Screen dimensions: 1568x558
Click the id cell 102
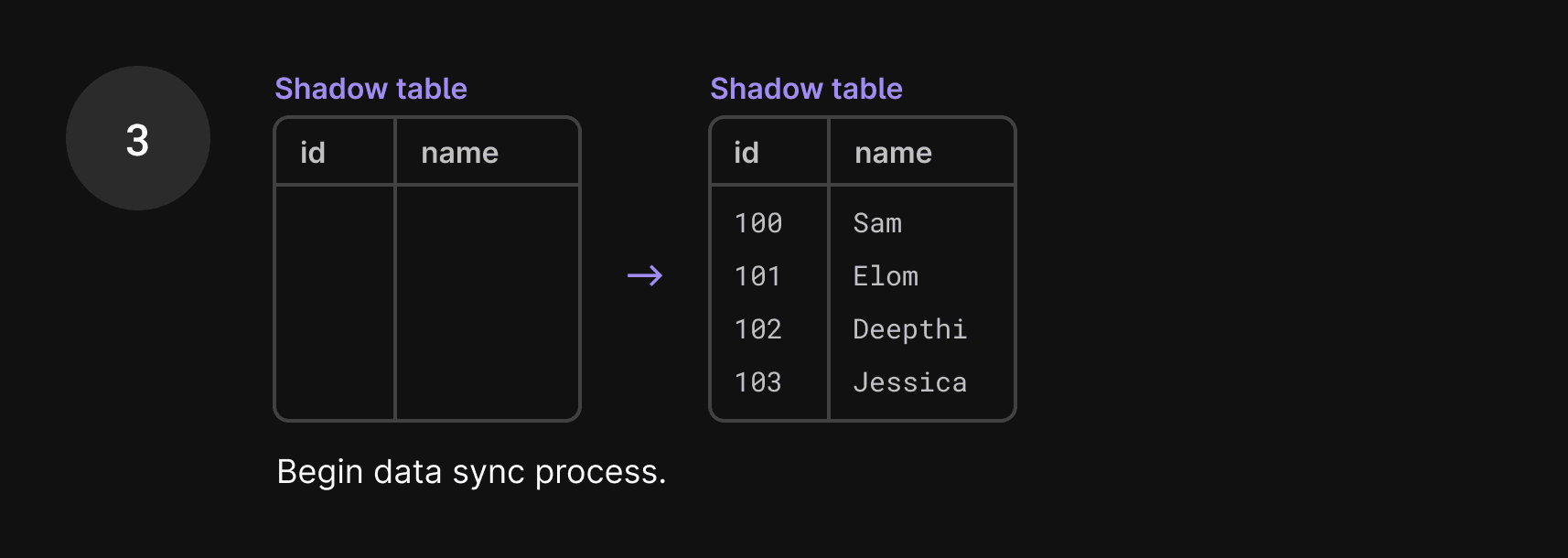[x=758, y=329]
